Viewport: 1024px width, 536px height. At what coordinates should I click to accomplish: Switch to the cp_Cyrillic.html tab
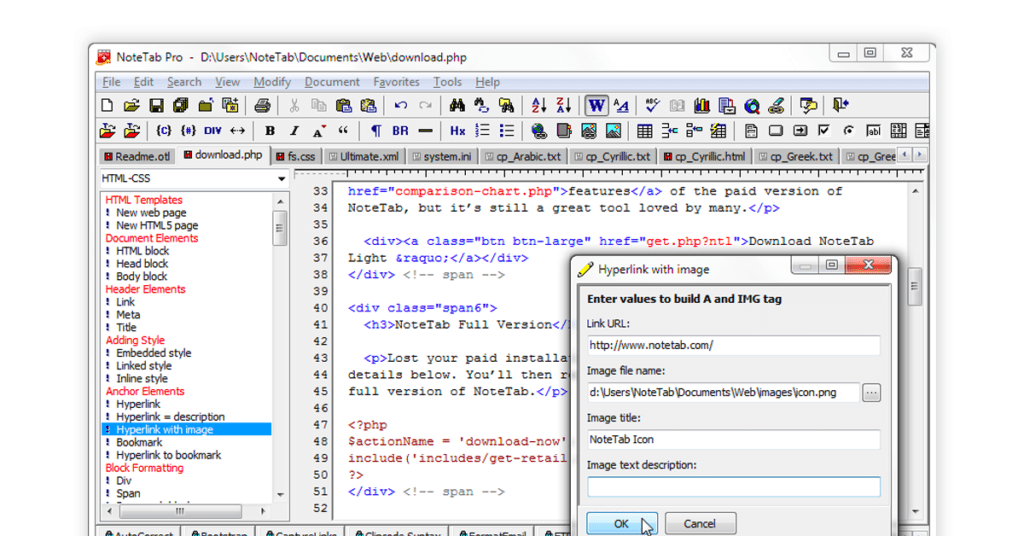[x=704, y=157]
